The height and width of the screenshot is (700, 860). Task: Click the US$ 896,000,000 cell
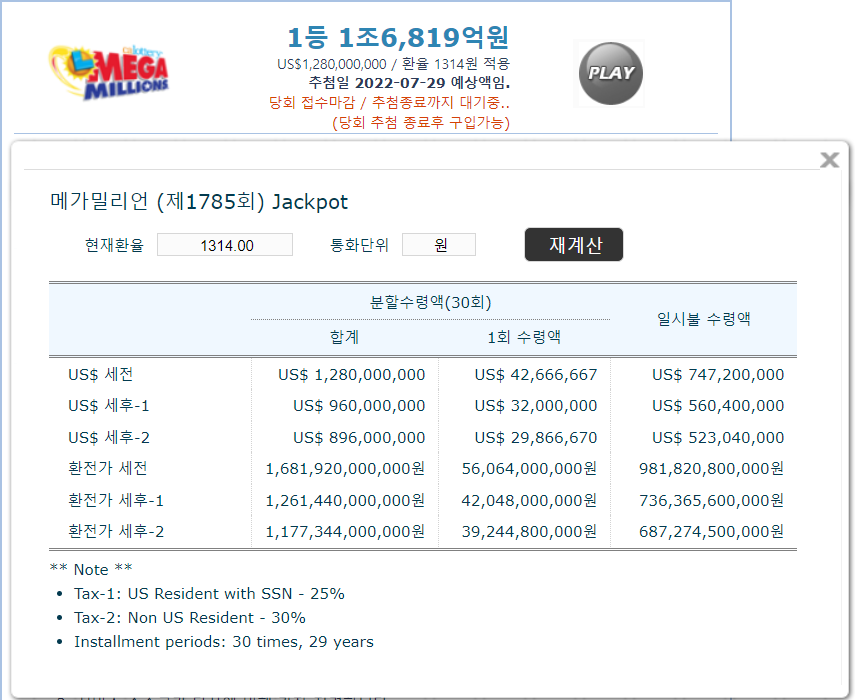click(x=359, y=438)
